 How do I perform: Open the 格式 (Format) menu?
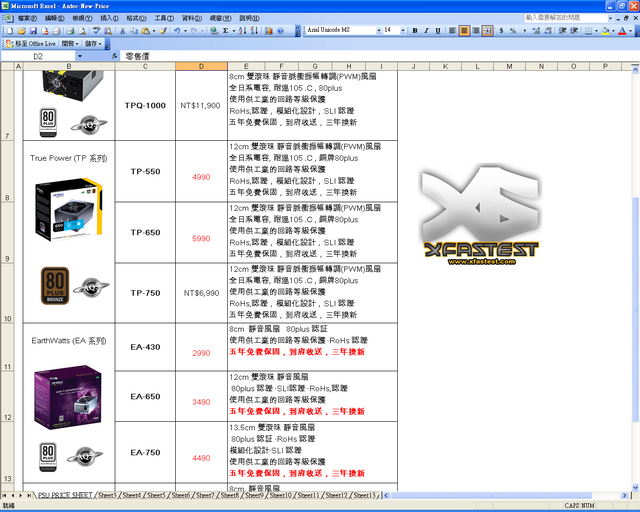(x=136, y=18)
